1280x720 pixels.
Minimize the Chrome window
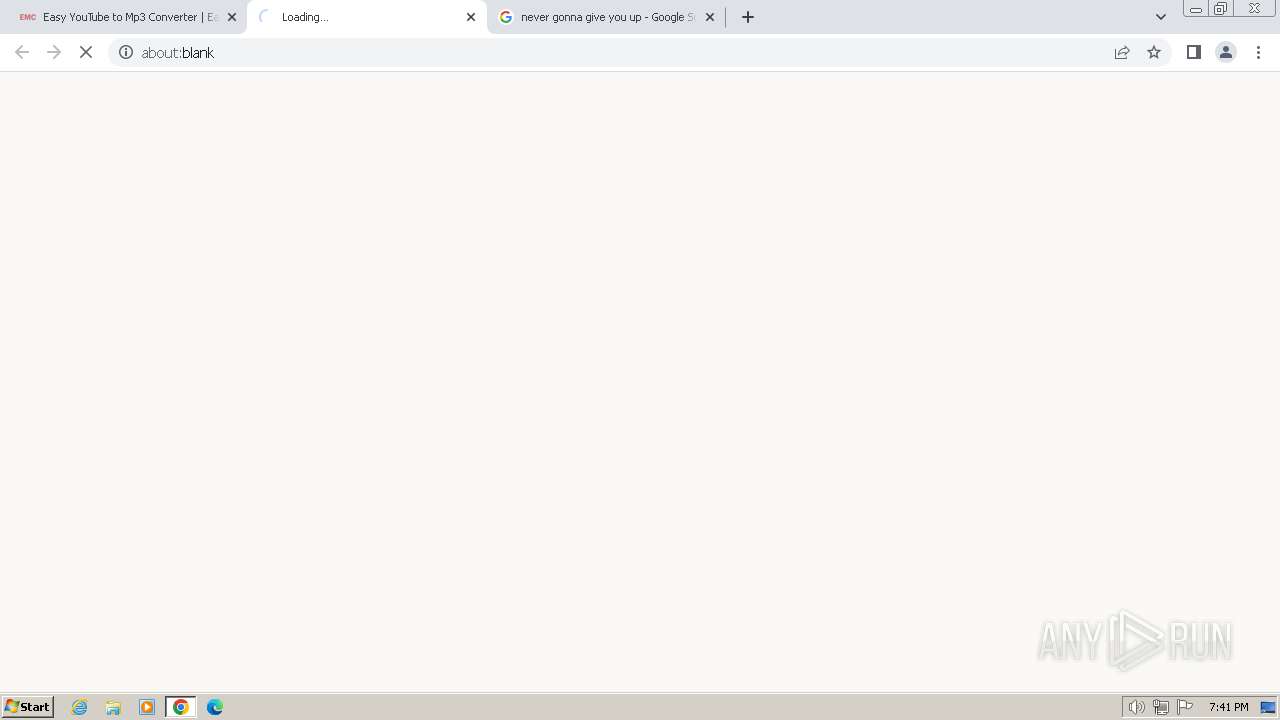pyautogui.click(x=1196, y=9)
